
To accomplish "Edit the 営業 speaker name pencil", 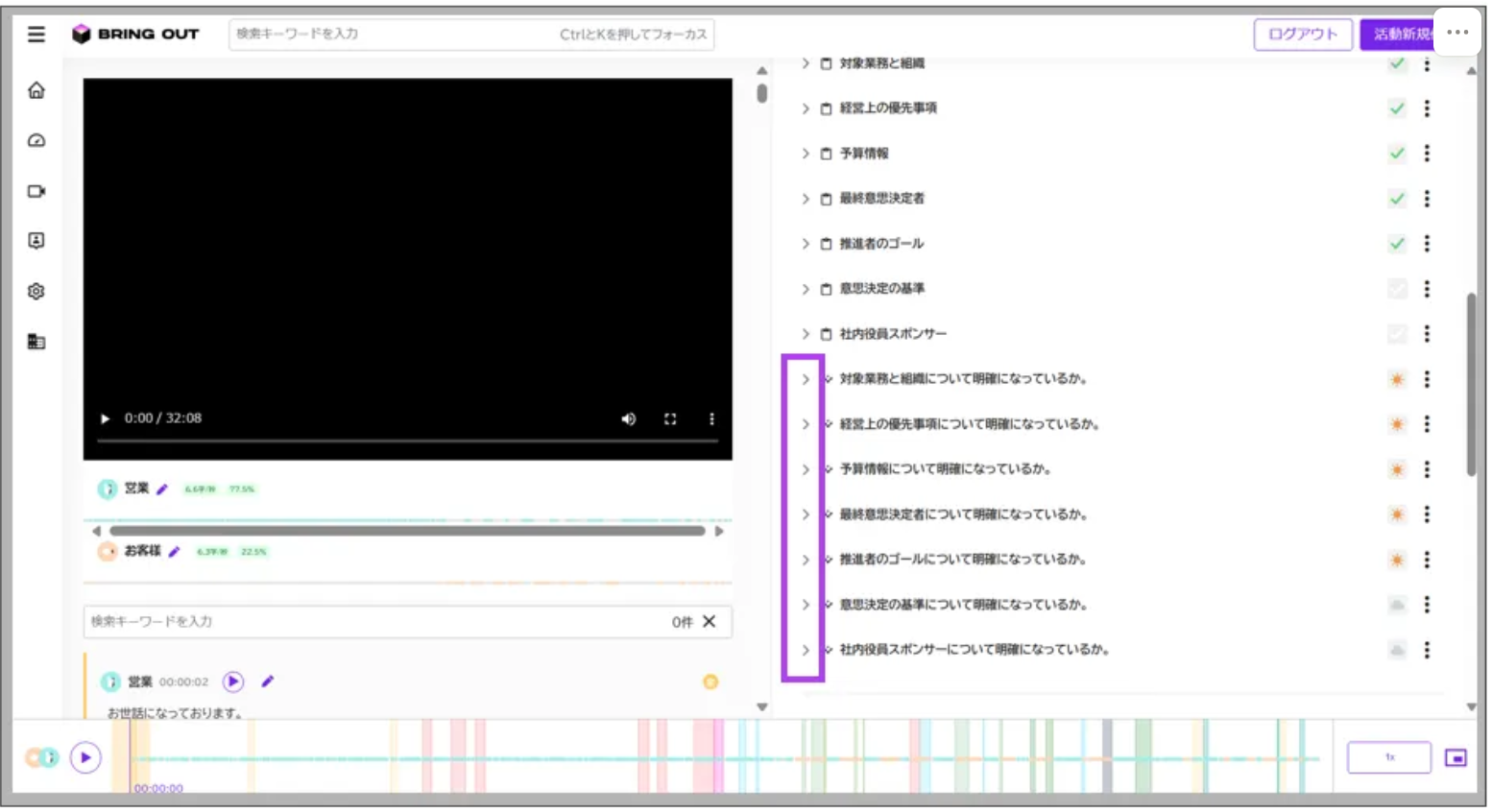I will (x=162, y=490).
